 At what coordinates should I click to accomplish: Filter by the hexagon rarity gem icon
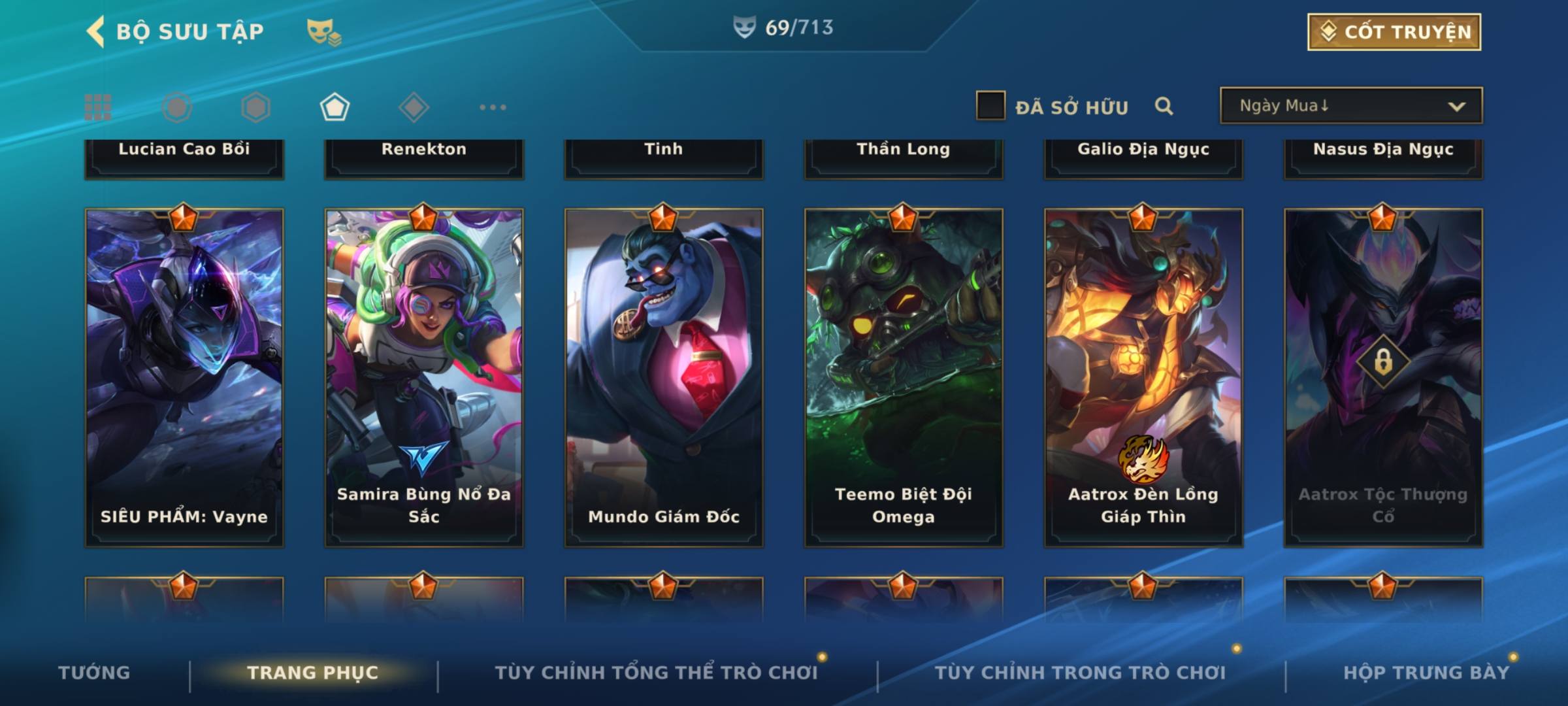tap(255, 107)
